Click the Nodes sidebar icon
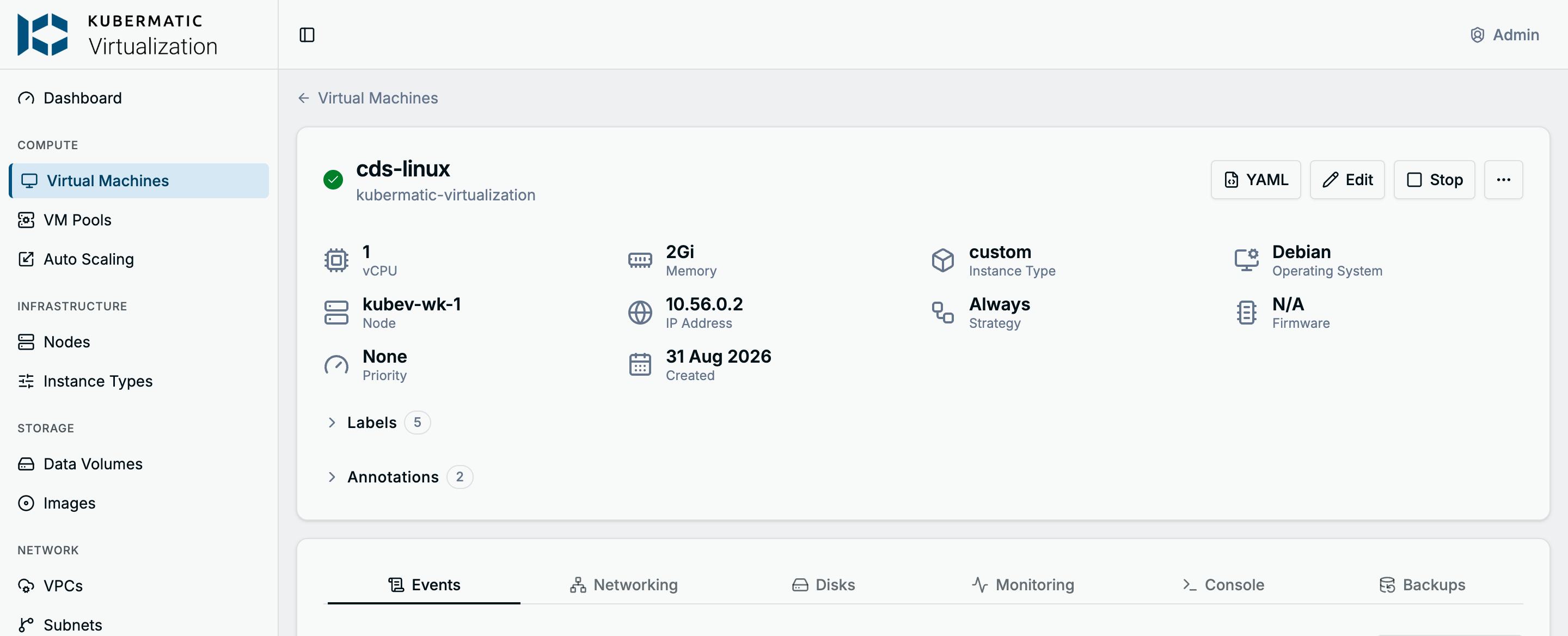The height and width of the screenshot is (636, 1568). tap(26, 342)
